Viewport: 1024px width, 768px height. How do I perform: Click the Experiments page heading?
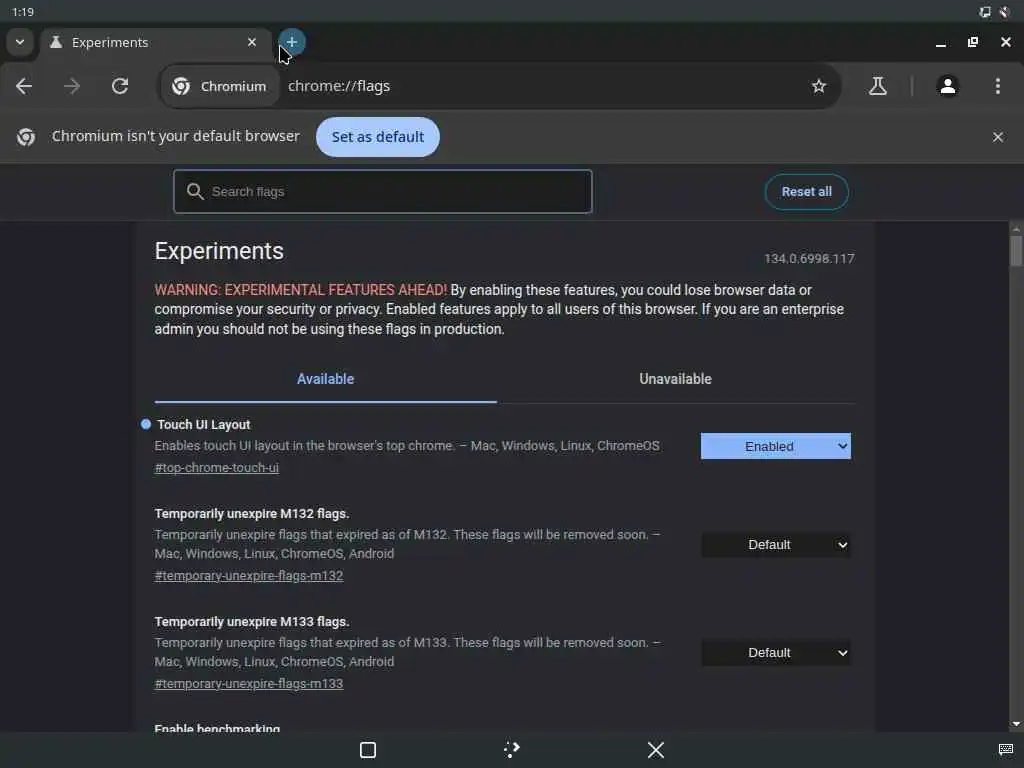click(x=219, y=251)
